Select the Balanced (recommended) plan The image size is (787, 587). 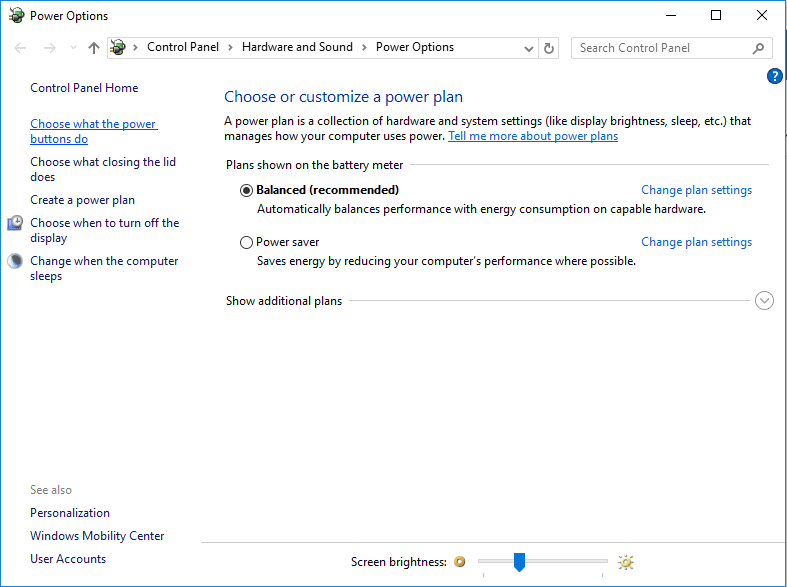(246, 191)
